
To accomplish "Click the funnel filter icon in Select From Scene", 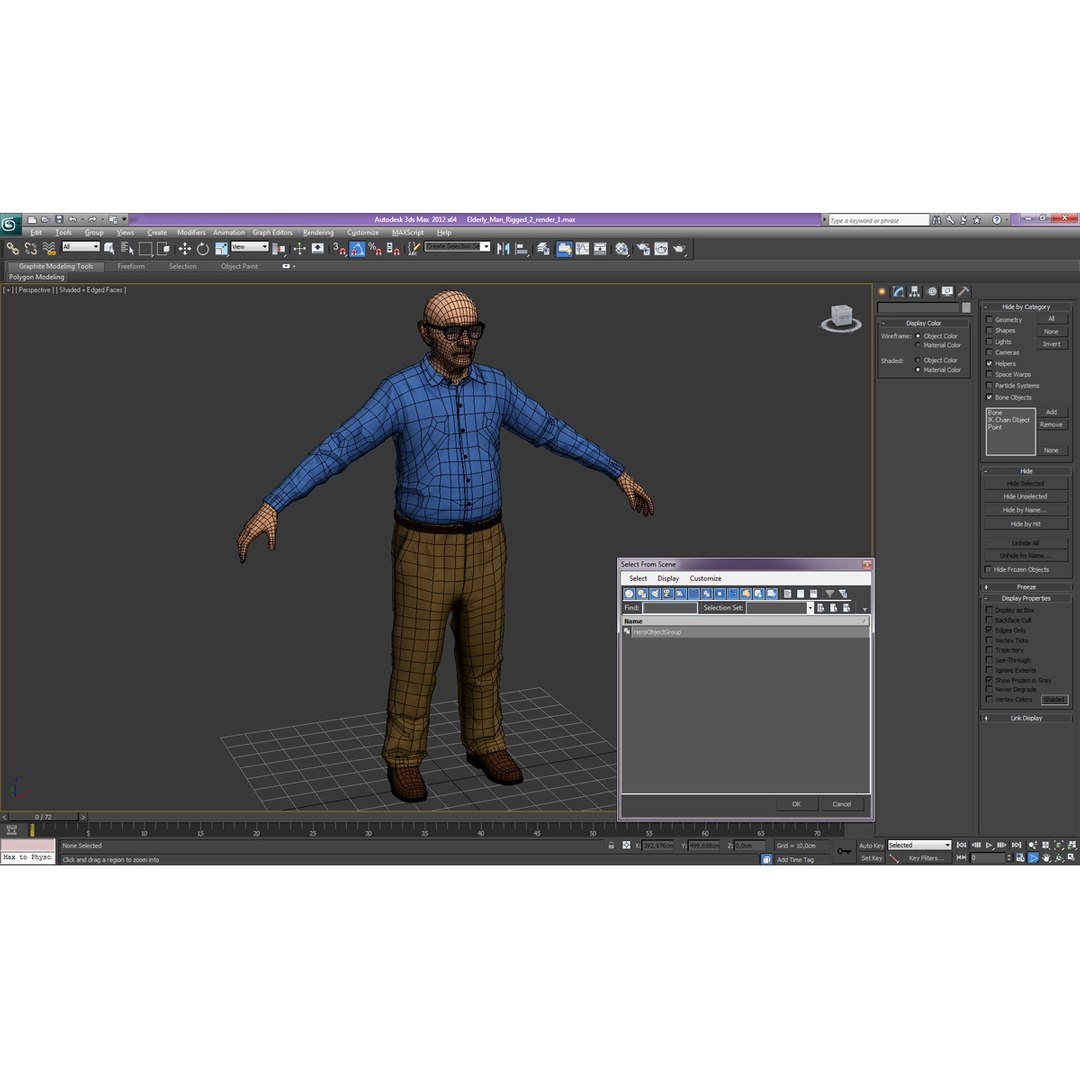I will click(x=829, y=594).
